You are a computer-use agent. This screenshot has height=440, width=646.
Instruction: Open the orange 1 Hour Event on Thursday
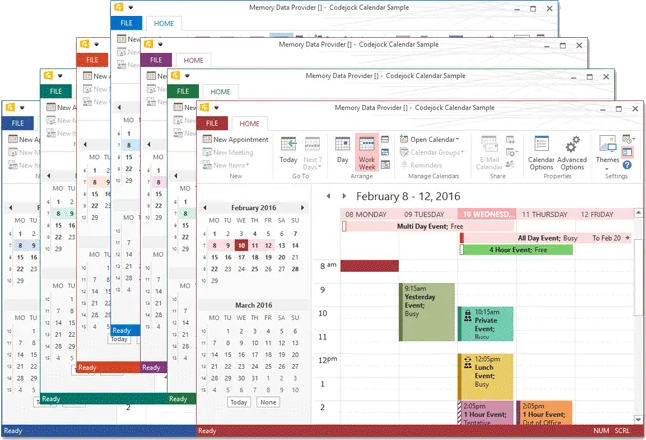point(544,412)
